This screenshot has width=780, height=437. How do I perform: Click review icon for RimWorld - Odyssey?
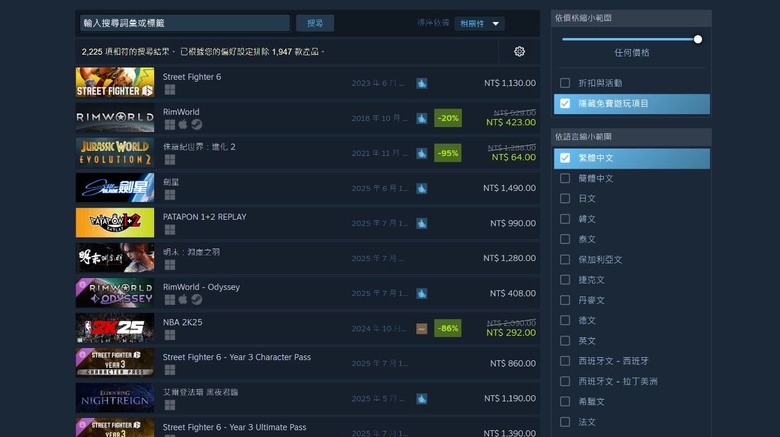coord(421,294)
